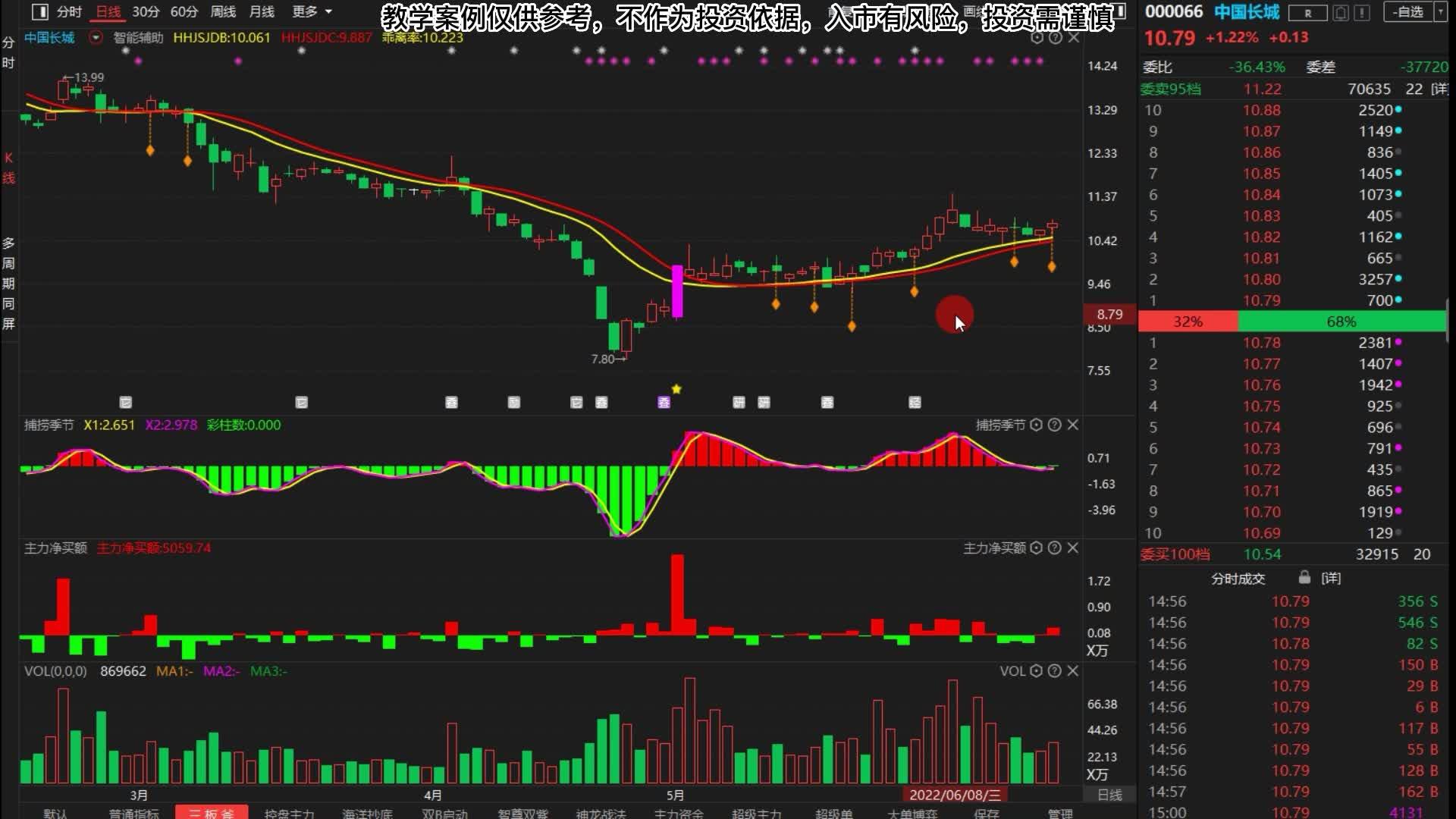Select the 周线 weekly chart tab
This screenshot has width=1456, height=819.
tap(223, 11)
